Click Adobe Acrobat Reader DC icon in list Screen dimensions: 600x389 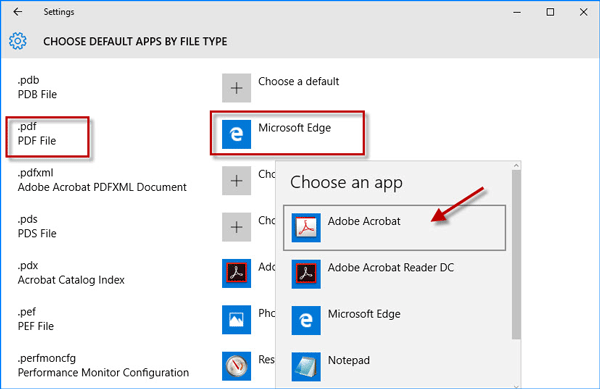point(306,274)
